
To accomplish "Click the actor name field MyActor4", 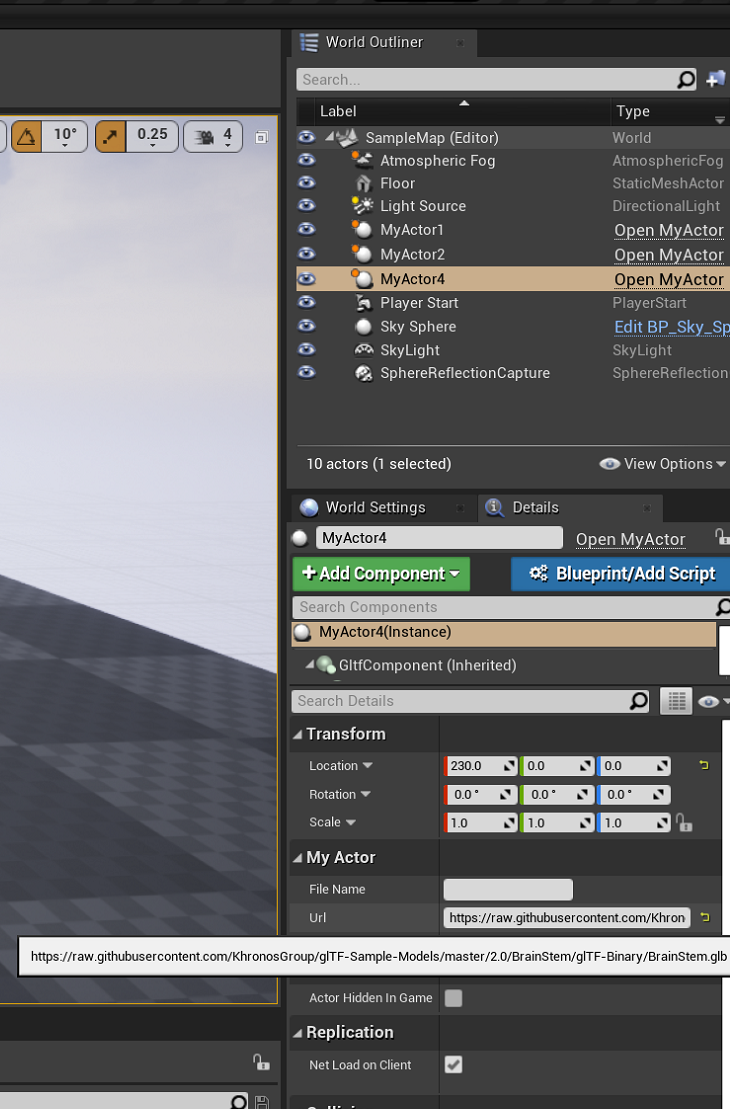I will pos(439,538).
